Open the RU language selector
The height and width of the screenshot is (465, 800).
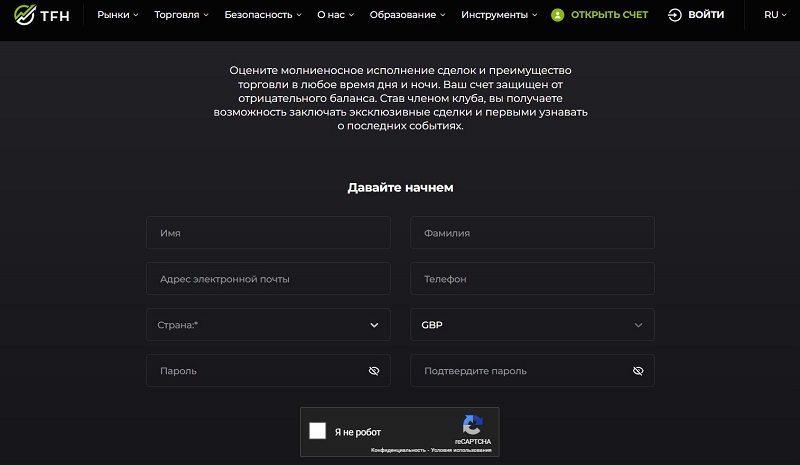click(775, 15)
